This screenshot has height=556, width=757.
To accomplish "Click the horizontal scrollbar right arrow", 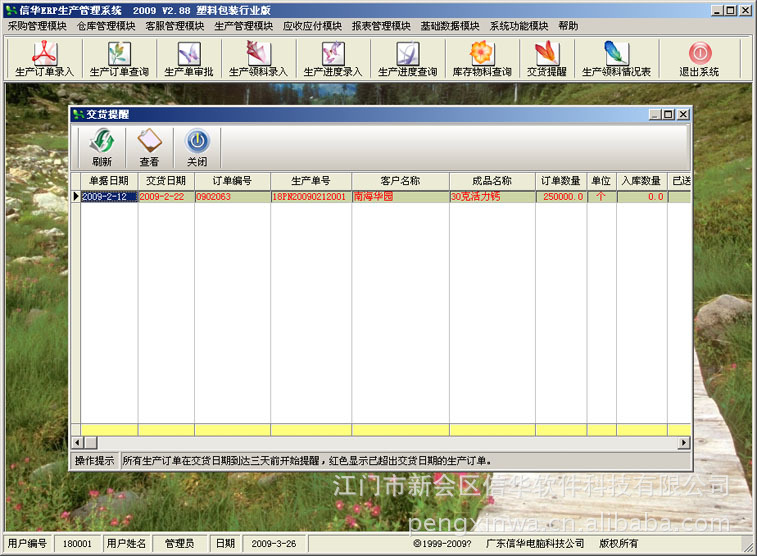I will tap(684, 442).
